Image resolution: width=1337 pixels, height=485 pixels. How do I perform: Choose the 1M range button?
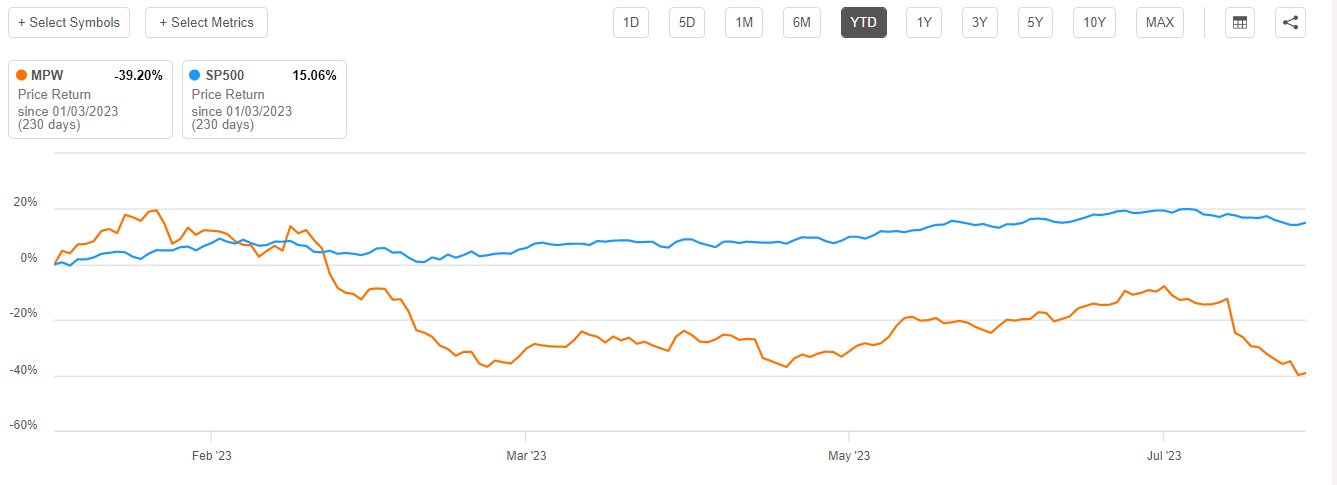click(744, 22)
